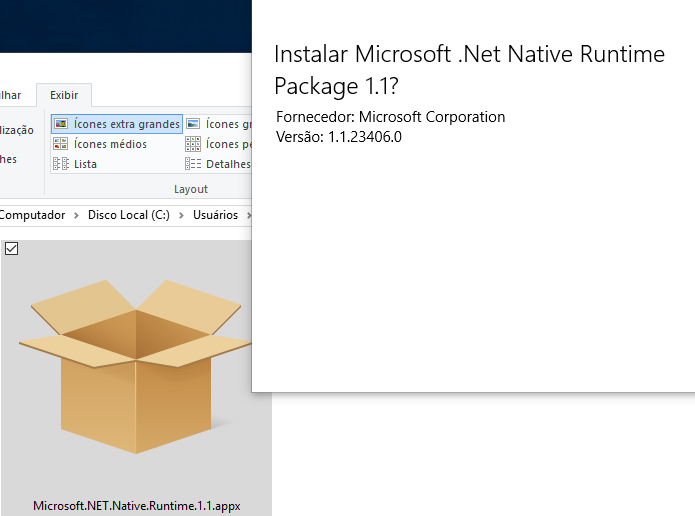The height and width of the screenshot is (516, 695).
Task: Go to Usuários folder in breadcrumb
Action: (215, 215)
